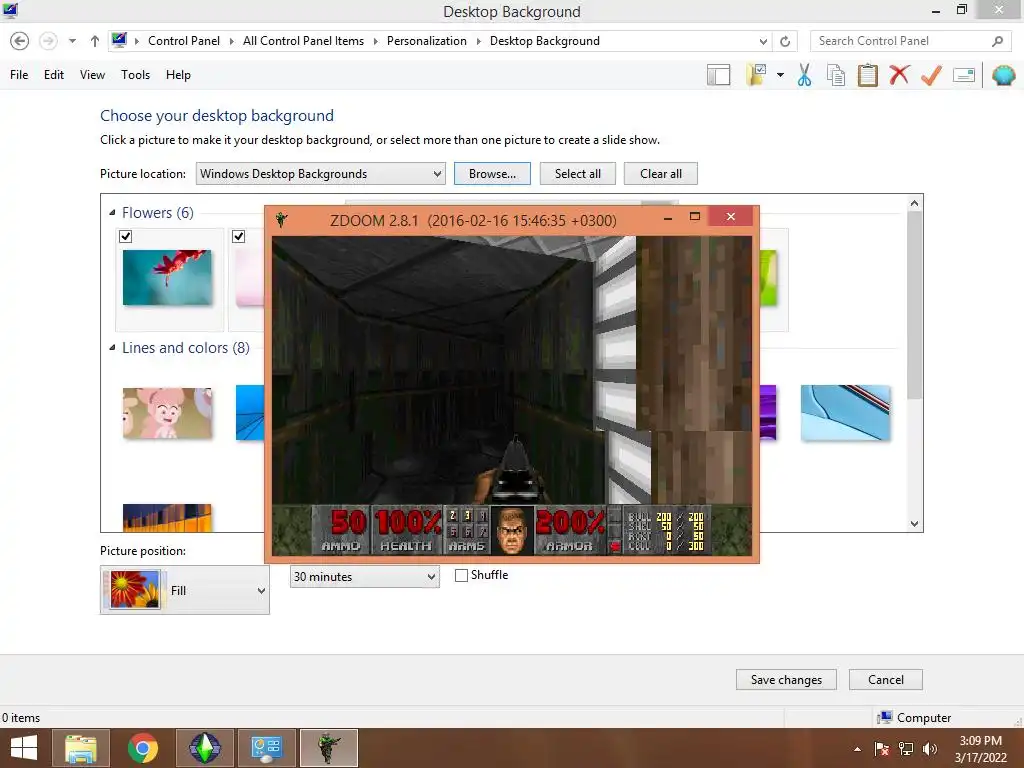
Task: Click the volume speaker tray icon
Action: pyautogui.click(x=930, y=749)
